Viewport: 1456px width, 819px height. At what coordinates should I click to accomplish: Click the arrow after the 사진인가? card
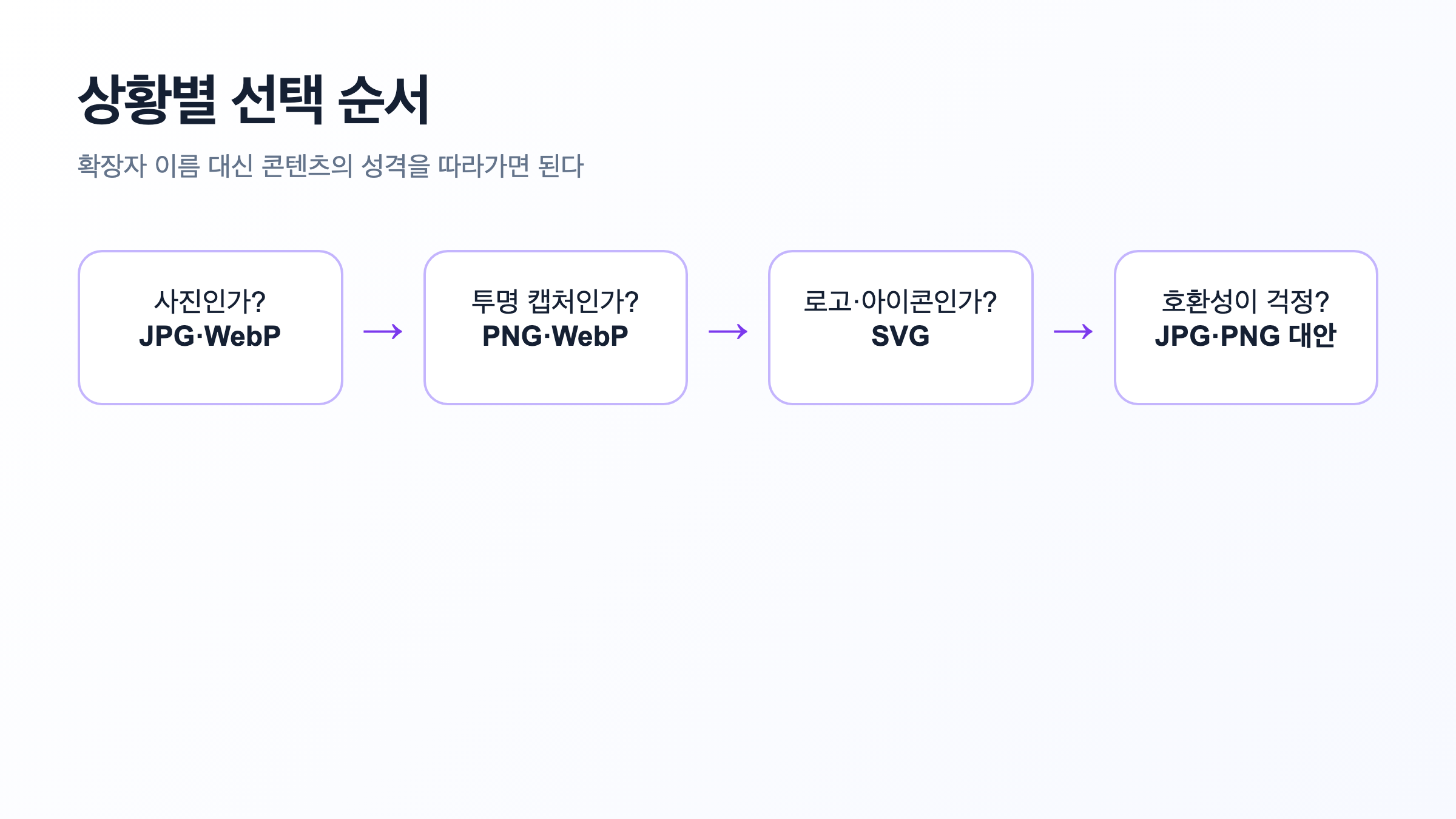(x=383, y=331)
